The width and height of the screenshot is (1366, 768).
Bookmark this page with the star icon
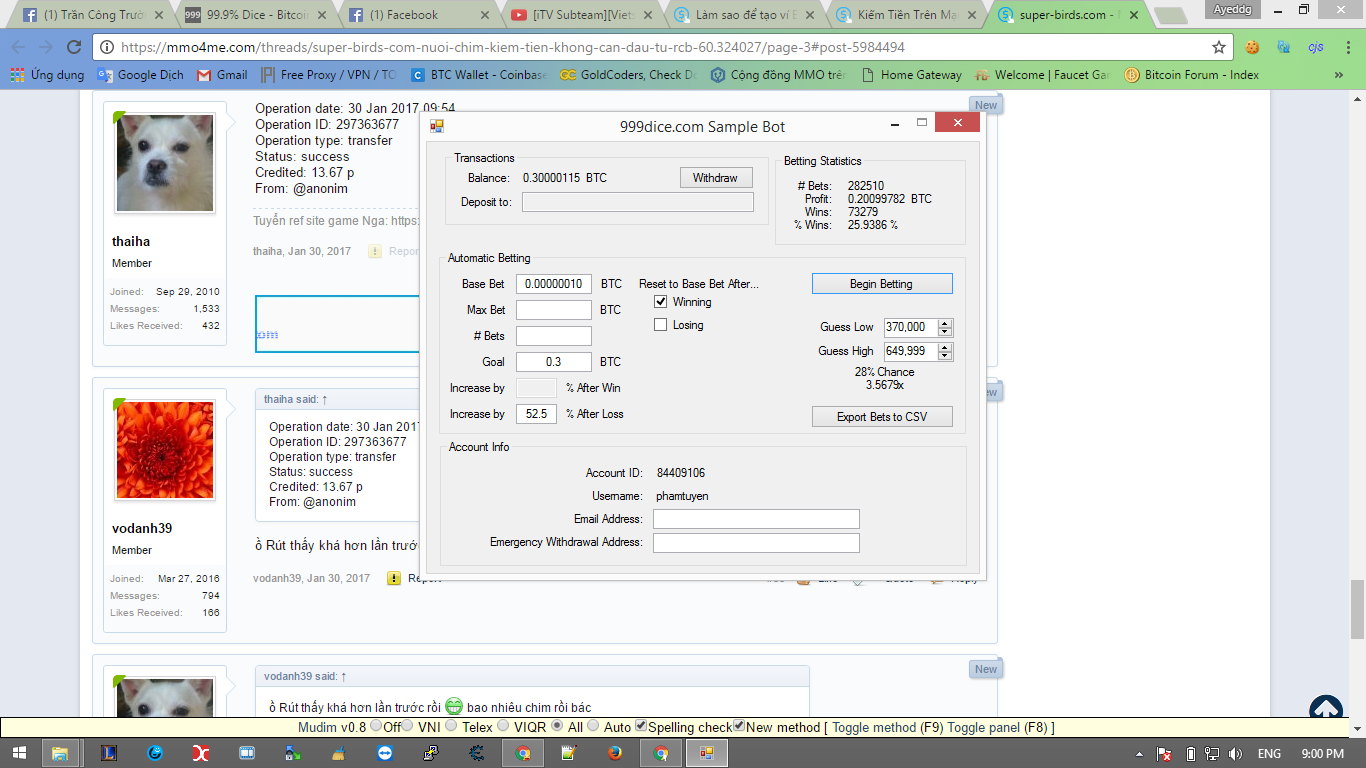1219,47
